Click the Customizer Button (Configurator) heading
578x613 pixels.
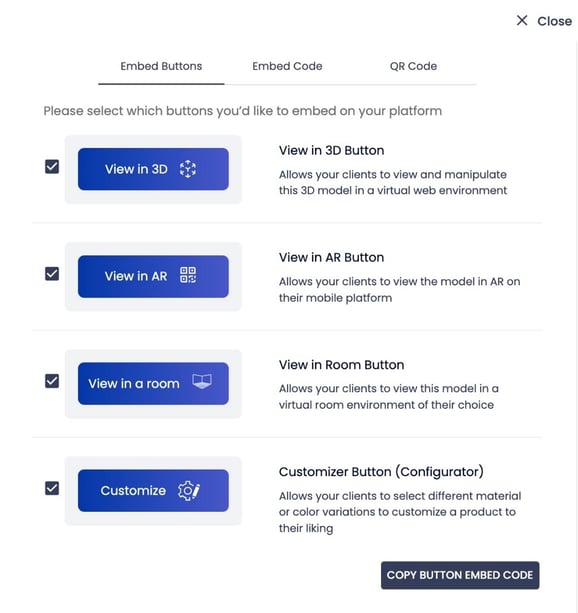point(381,472)
